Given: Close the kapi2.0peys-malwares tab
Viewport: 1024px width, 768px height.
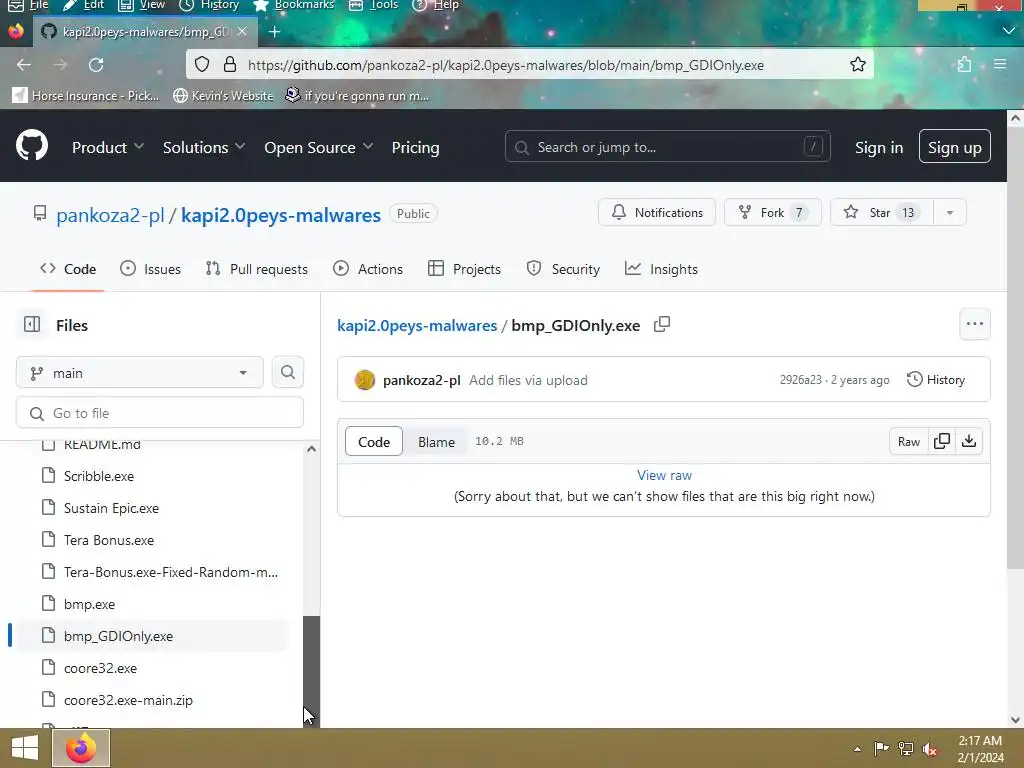Looking at the screenshot, I should pyautogui.click(x=242, y=31).
